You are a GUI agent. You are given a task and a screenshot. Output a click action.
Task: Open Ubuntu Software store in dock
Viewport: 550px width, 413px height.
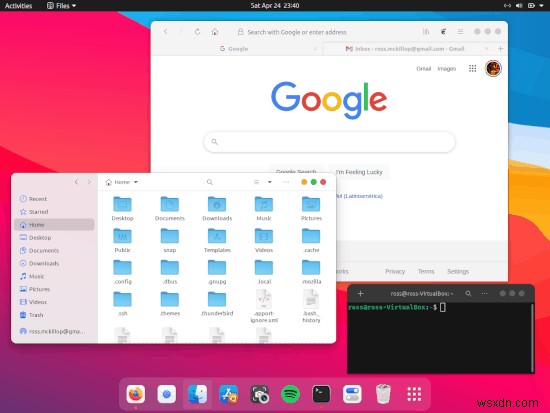[228, 394]
